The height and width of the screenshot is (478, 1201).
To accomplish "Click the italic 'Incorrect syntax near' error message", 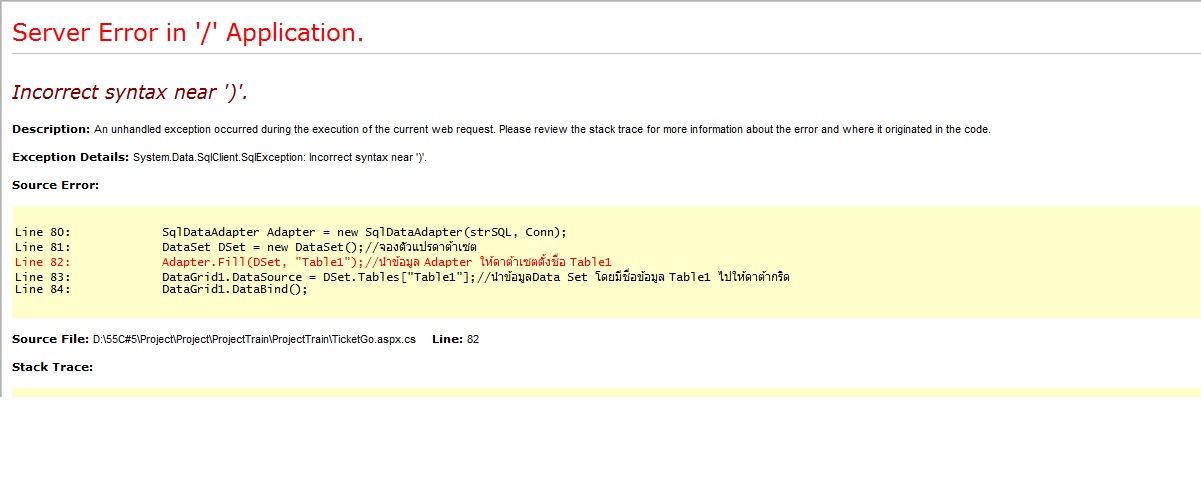I will 130,92.
